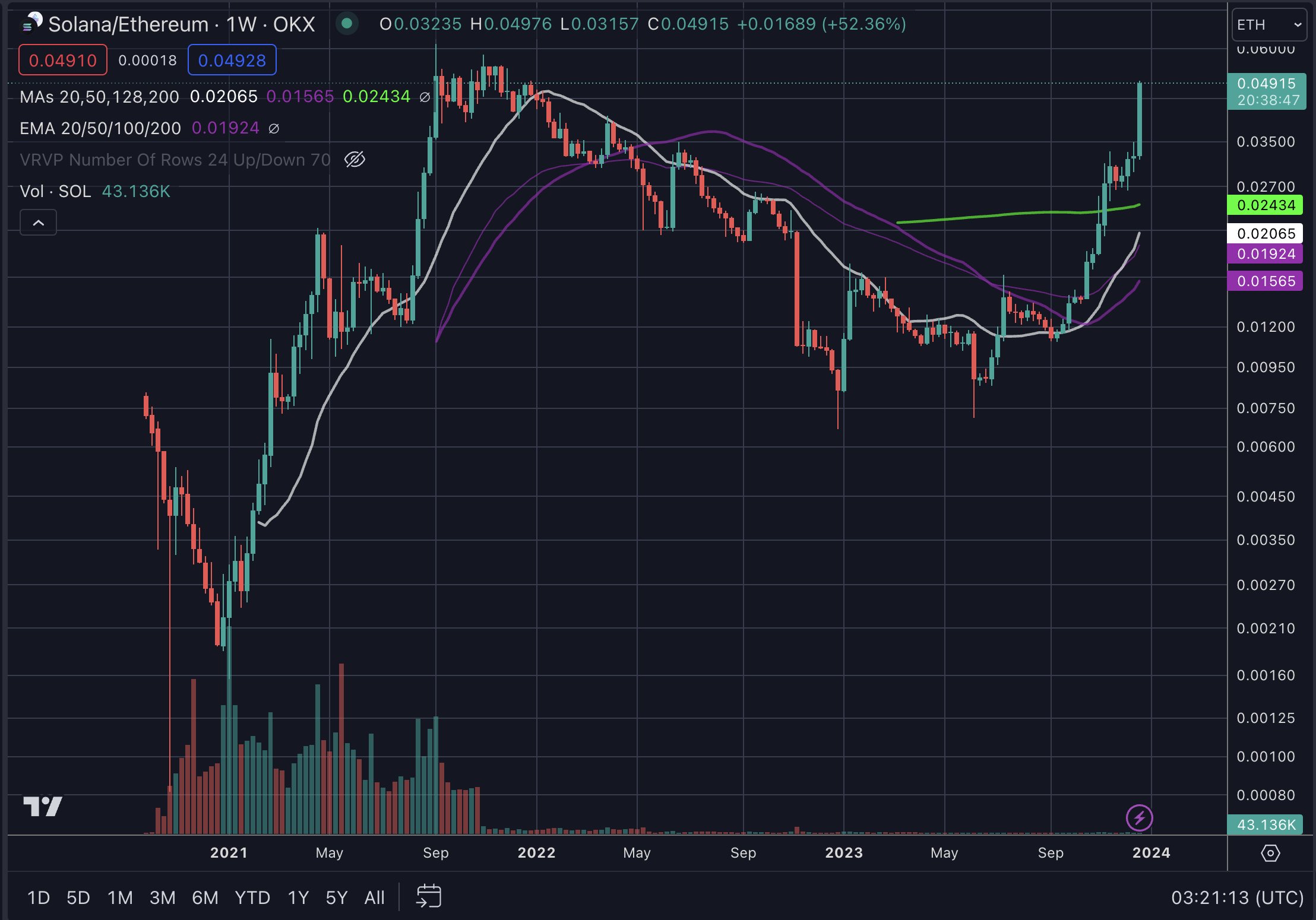1316x920 pixels.
Task: Click the MA value 0.01565 in legend
Action: [x=300, y=97]
